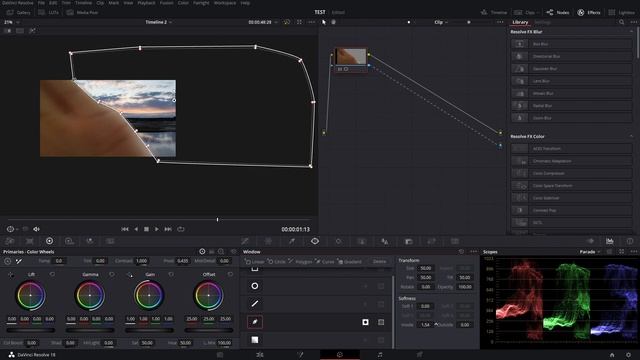Viewport: 640px width, 360px height.
Task: Open the Help menu
Action: click(245, 3)
